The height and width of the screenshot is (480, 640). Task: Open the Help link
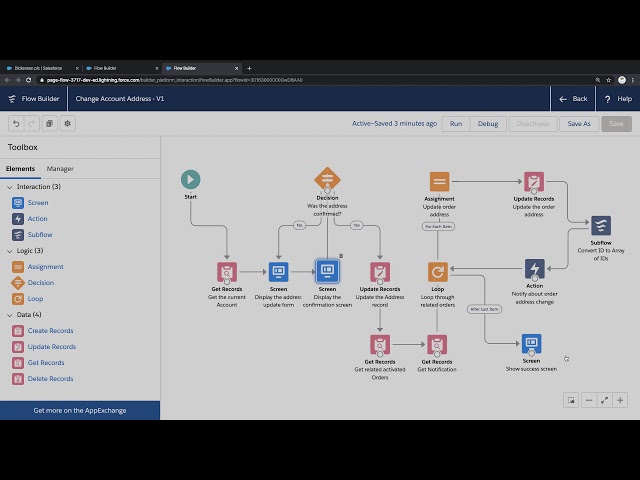point(618,99)
